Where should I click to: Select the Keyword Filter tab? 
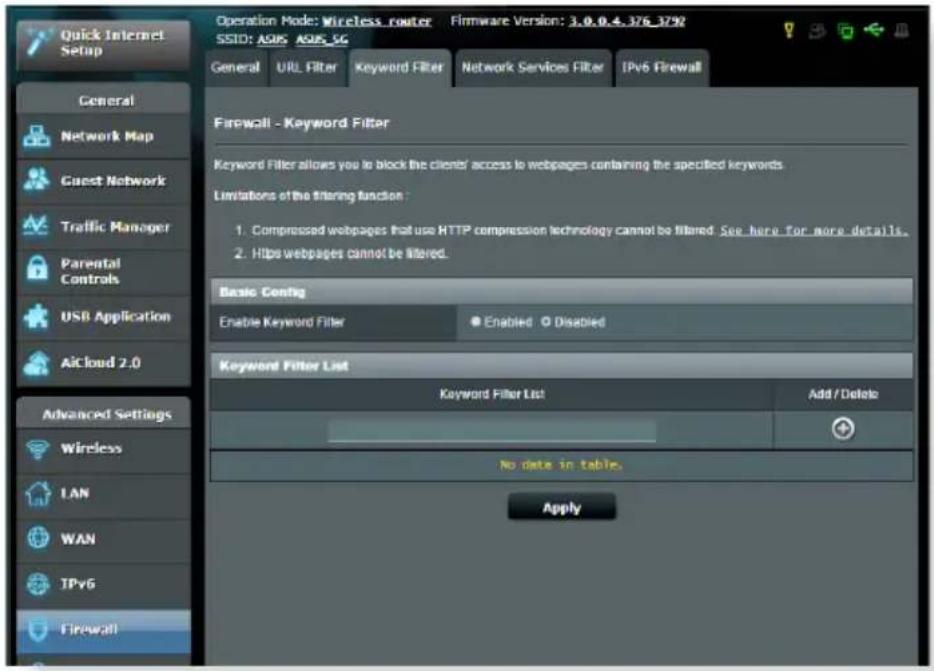pos(399,67)
